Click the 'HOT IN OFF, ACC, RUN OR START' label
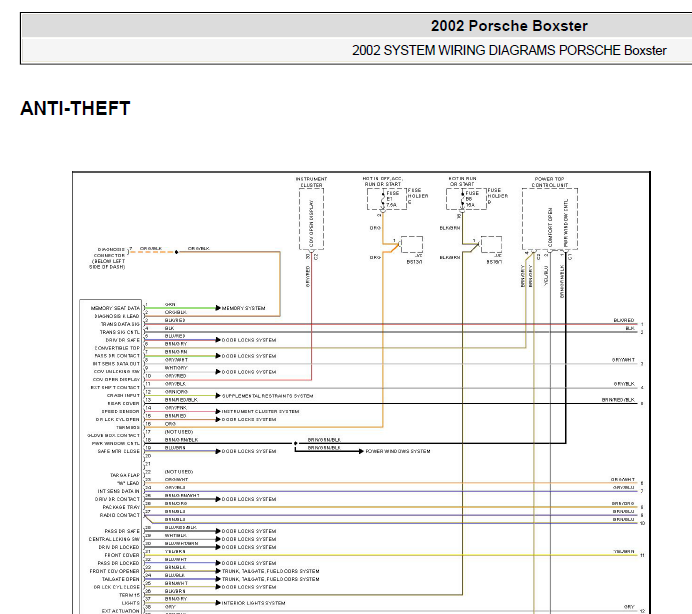The width and height of the screenshot is (692, 614). [x=383, y=181]
